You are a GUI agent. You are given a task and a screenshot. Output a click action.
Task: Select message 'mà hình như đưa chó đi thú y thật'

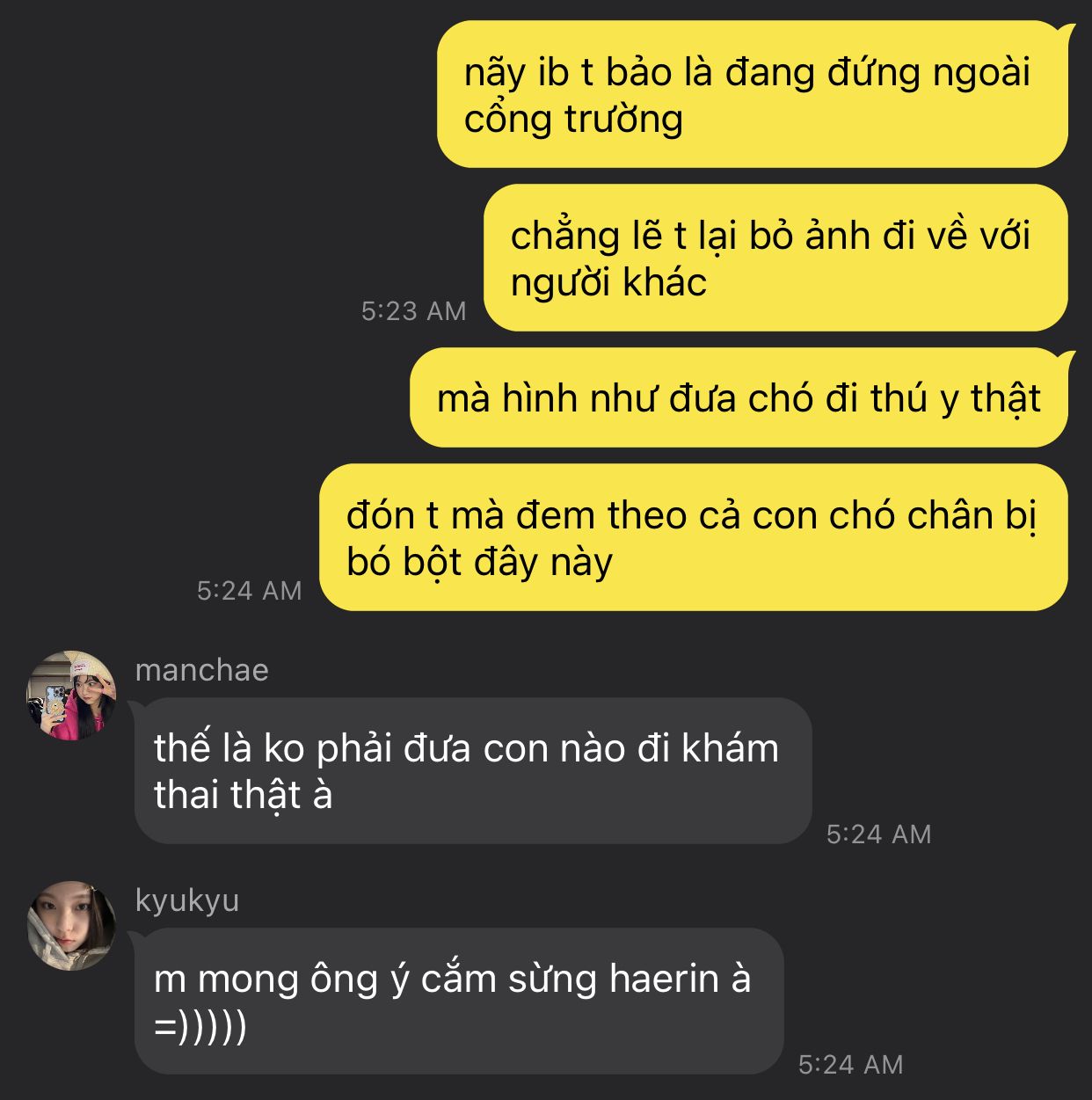point(739,397)
